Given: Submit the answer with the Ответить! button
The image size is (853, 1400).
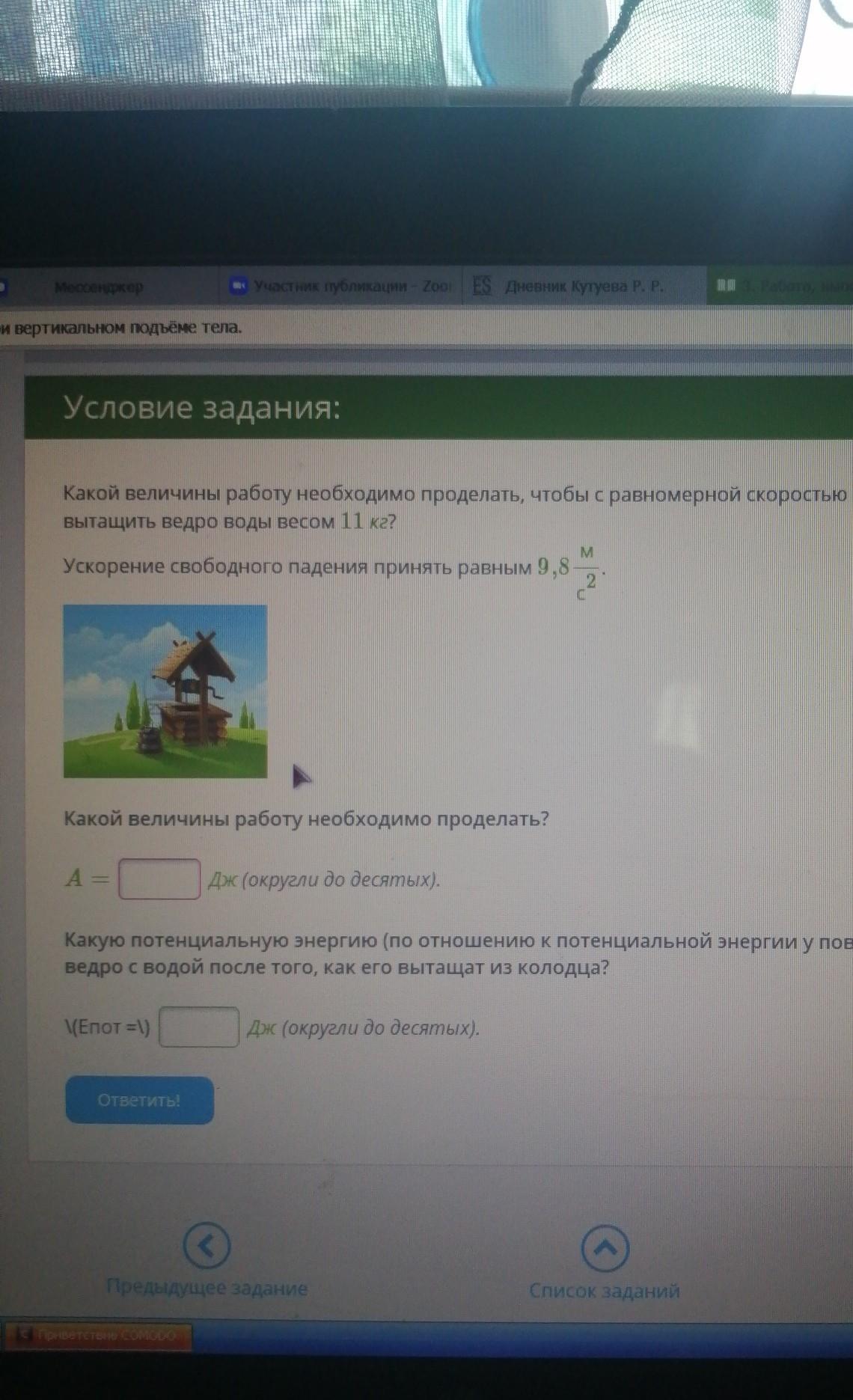Looking at the screenshot, I should pyautogui.click(x=139, y=1100).
